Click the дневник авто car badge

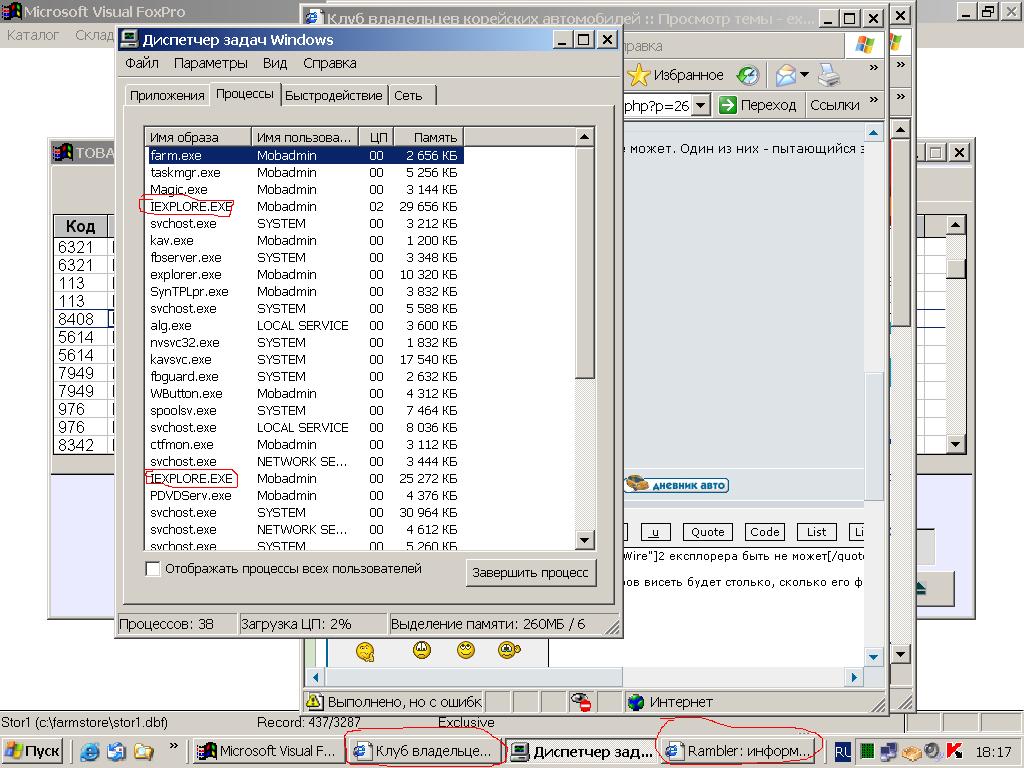point(677,485)
